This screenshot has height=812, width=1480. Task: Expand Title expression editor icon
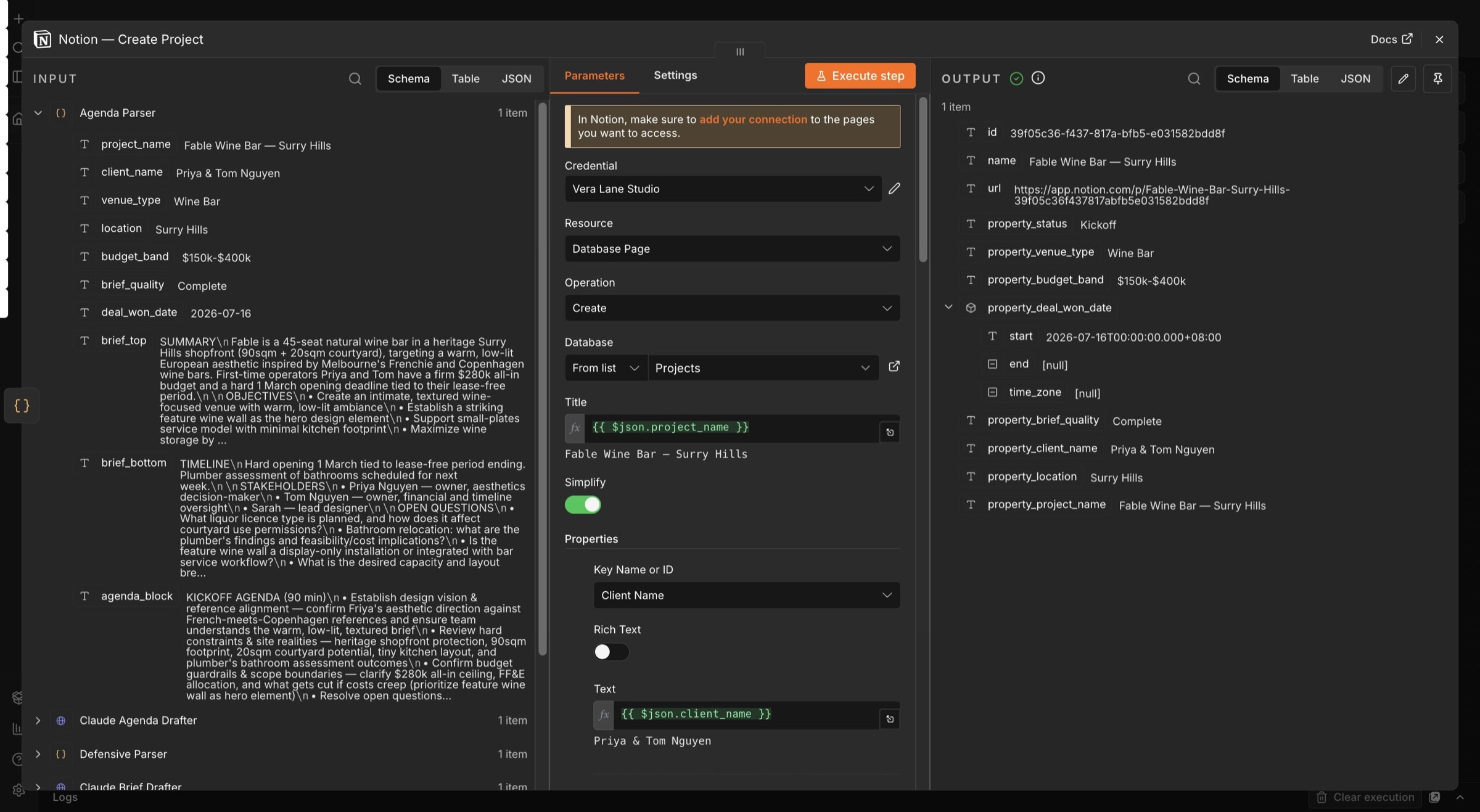pyautogui.click(x=889, y=432)
